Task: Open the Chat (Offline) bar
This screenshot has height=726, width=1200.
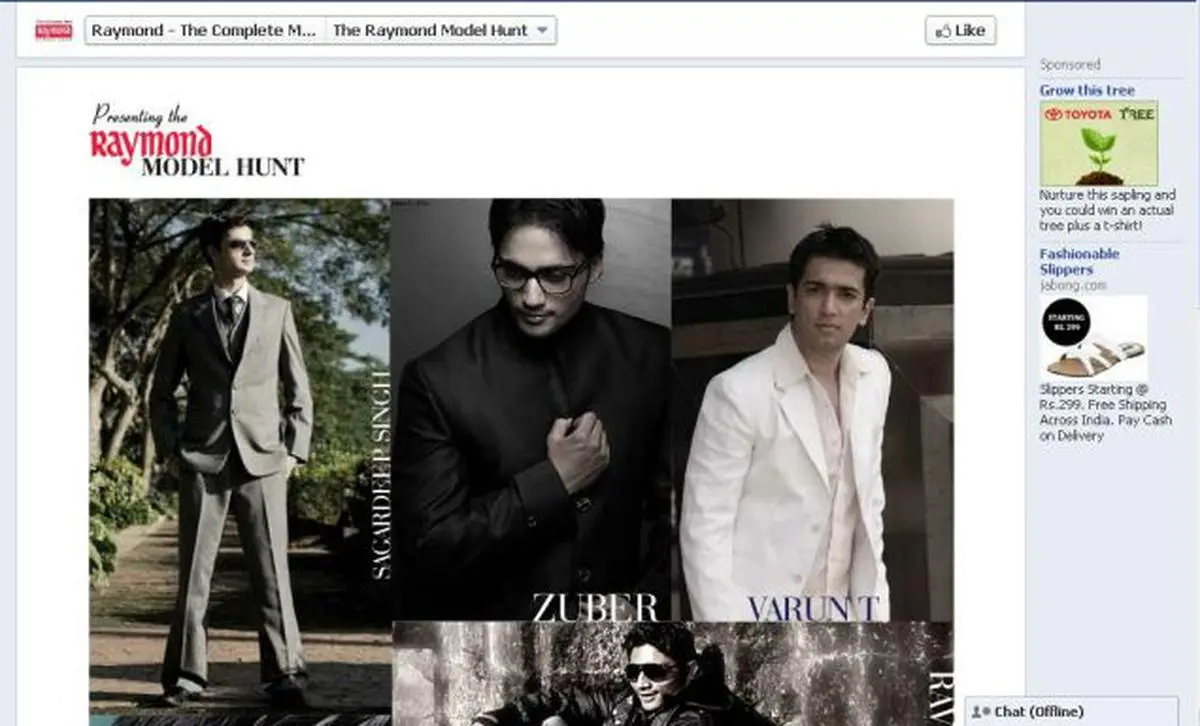Action: coord(1071,711)
